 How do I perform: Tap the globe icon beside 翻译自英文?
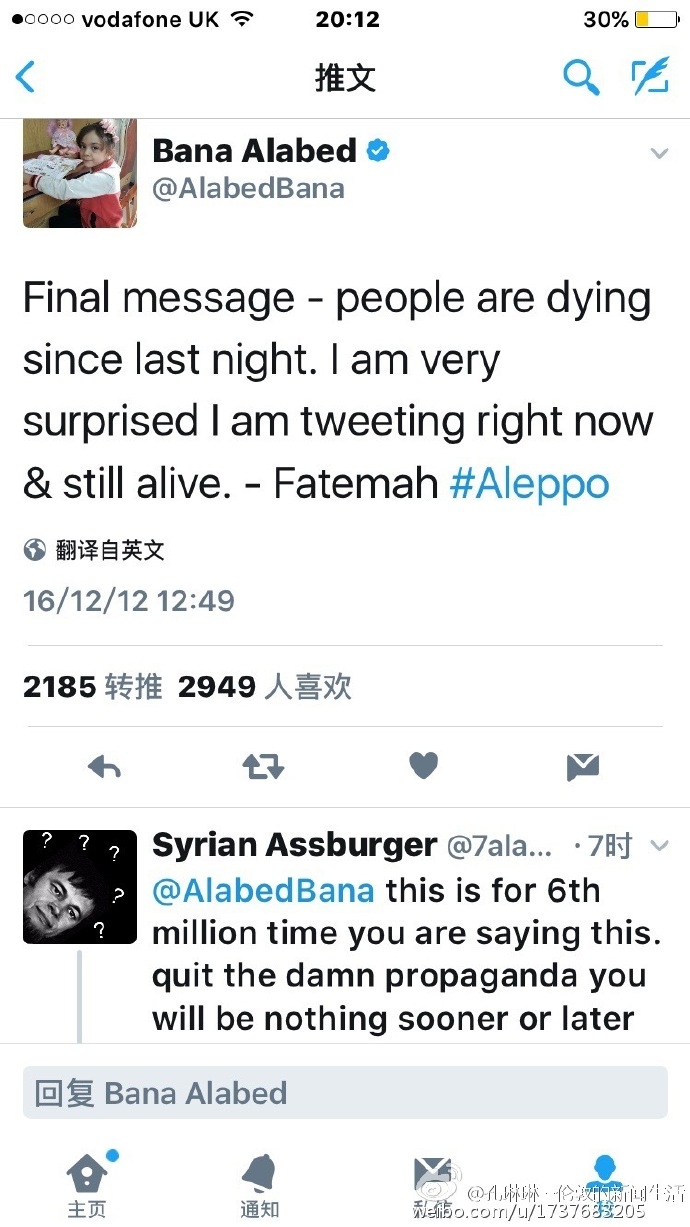coord(35,549)
